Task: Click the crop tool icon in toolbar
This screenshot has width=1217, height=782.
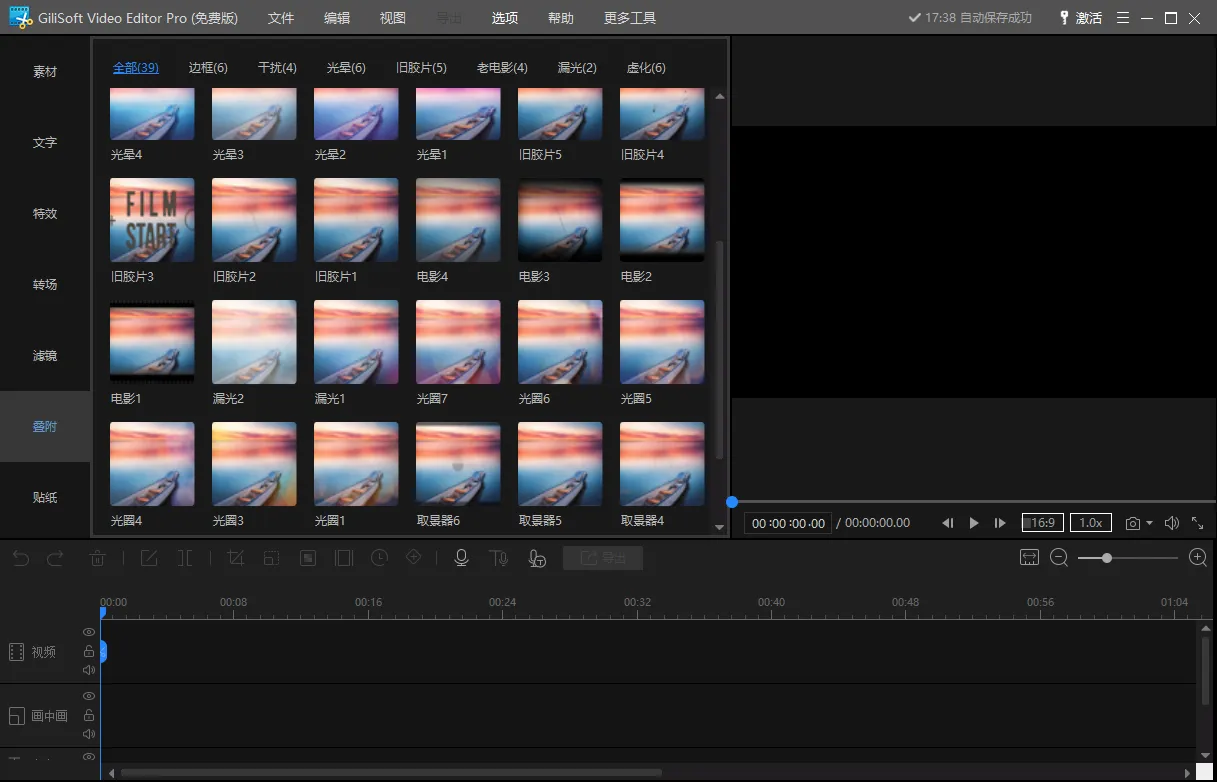Action: (x=235, y=558)
